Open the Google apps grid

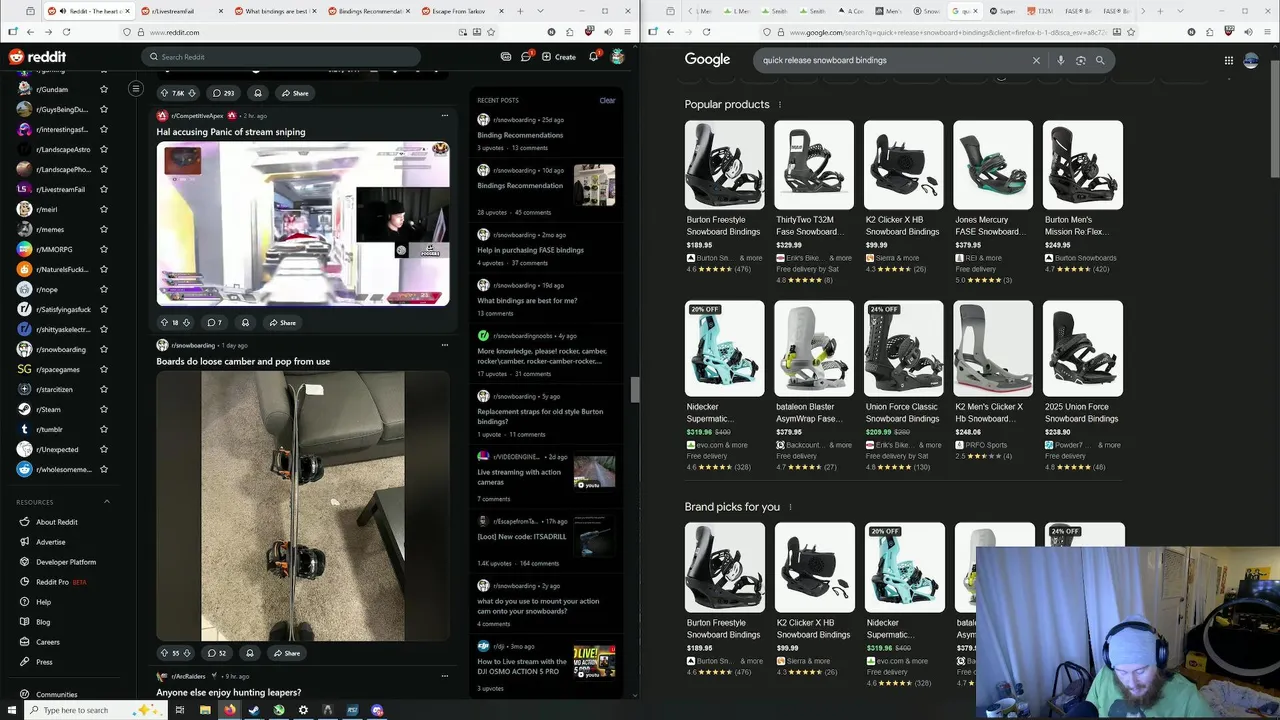(x=1228, y=60)
